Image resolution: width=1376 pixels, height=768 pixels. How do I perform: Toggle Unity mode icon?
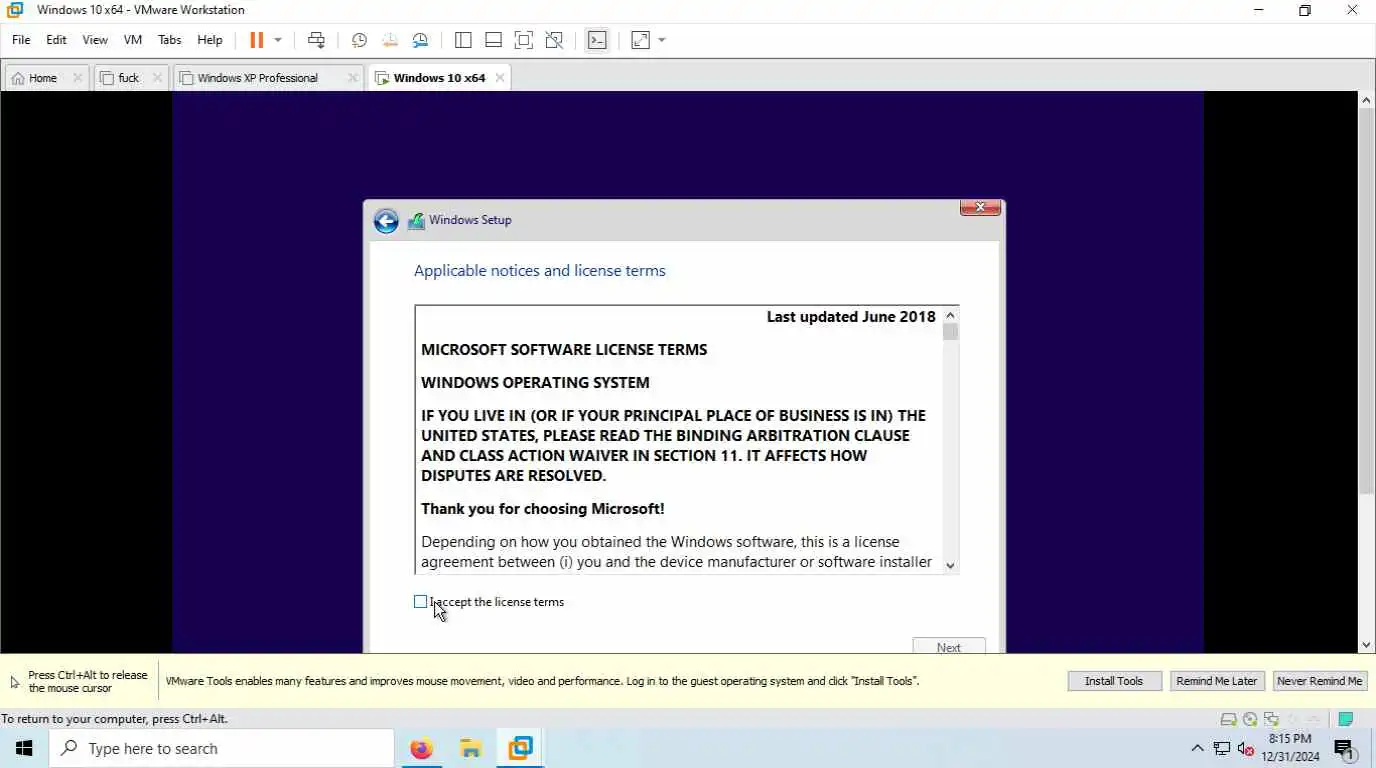(x=554, y=40)
